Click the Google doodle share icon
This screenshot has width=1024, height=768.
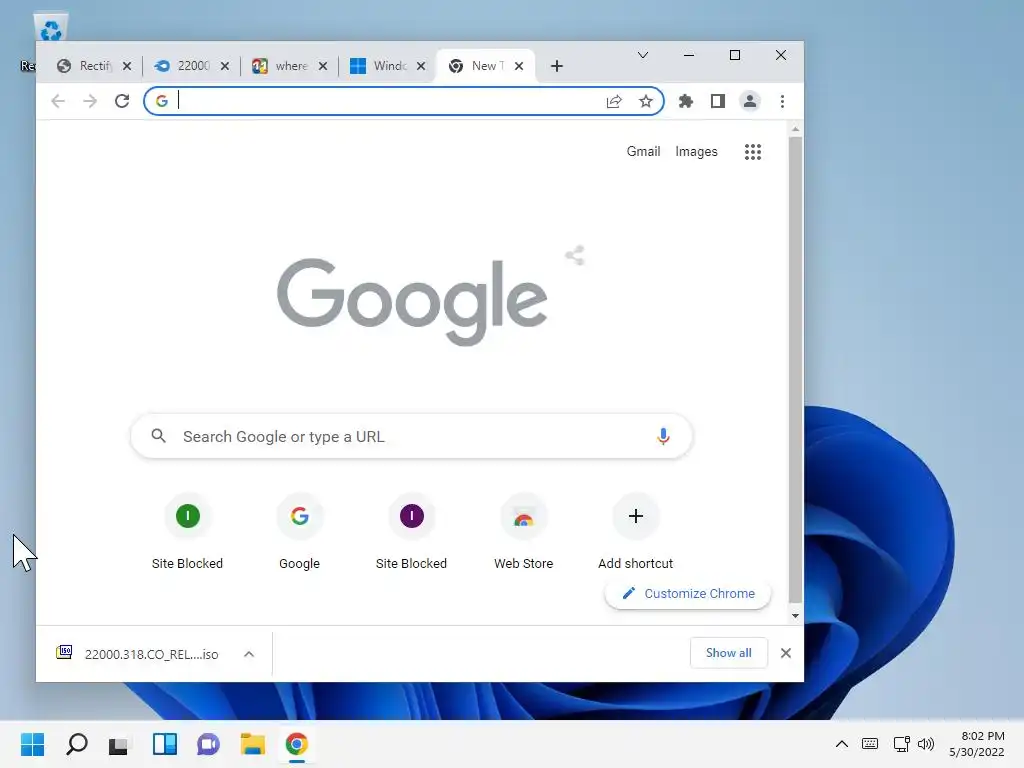[x=575, y=255]
